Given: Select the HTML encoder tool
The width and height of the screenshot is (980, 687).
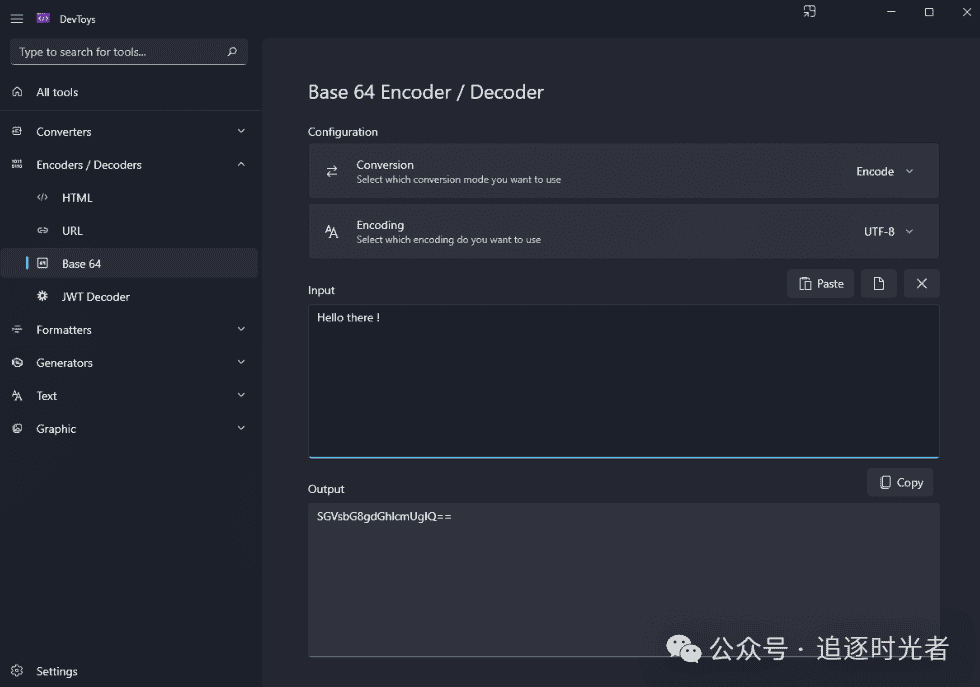Looking at the screenshot, I should point(77,198).
